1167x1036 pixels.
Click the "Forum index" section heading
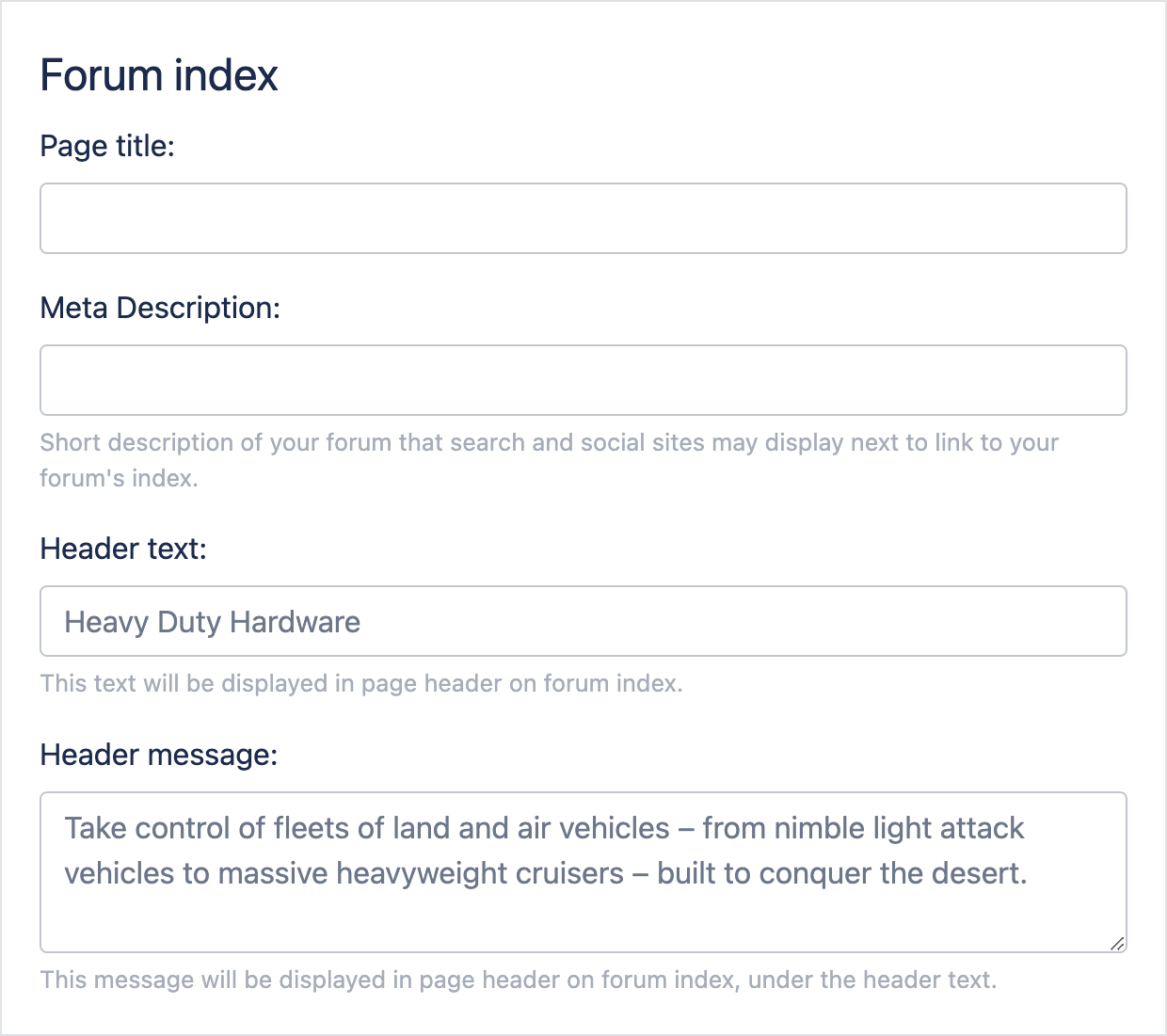[x=159, y=75]
